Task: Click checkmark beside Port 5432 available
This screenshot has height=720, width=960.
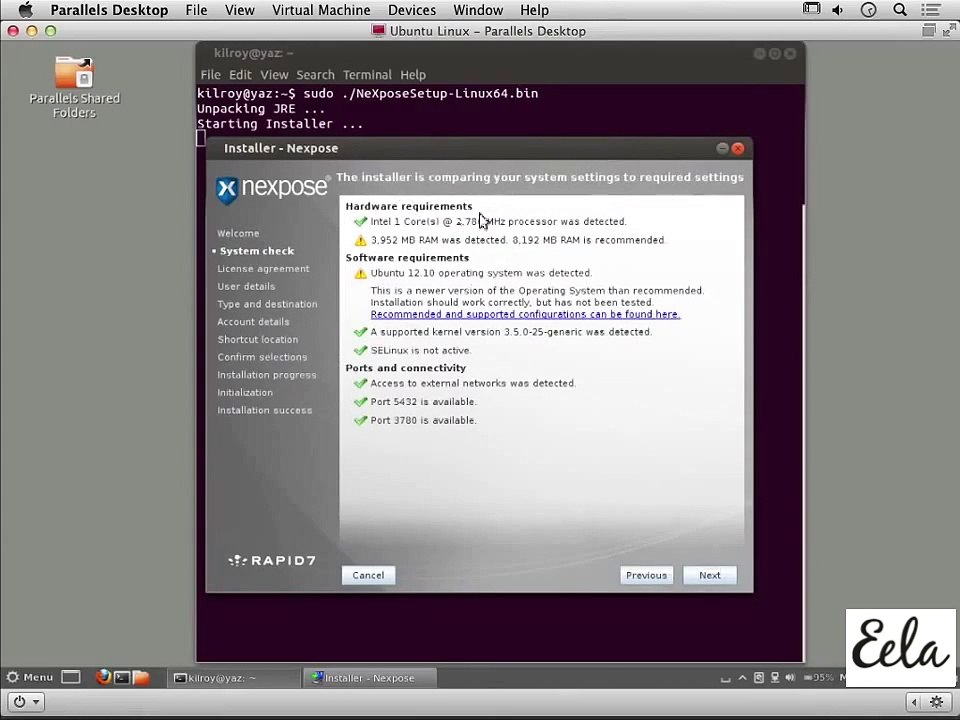Action: tap(360, 402)
